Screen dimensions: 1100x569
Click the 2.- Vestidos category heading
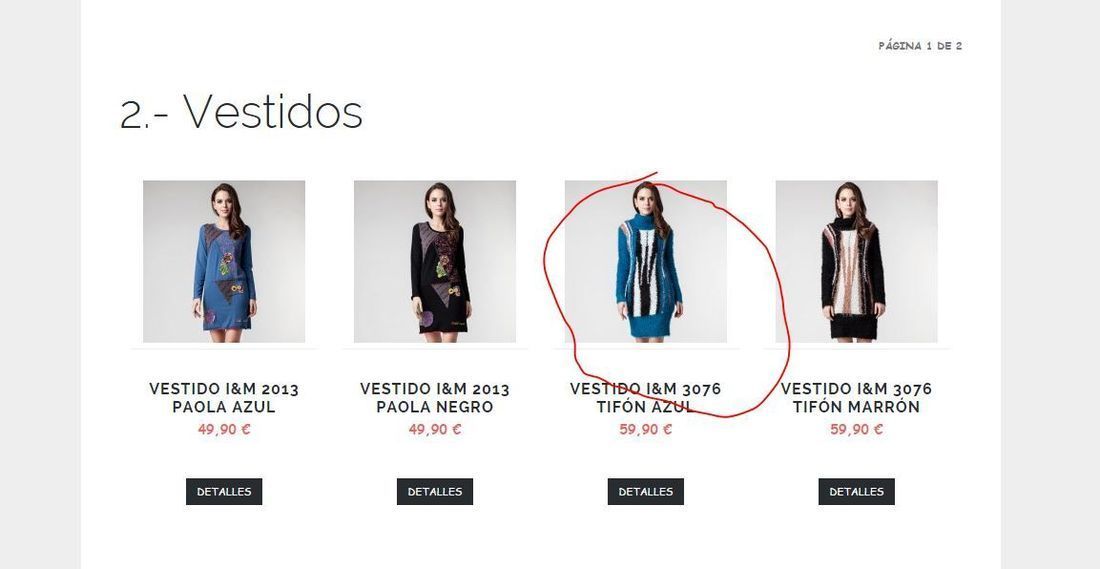241,112
